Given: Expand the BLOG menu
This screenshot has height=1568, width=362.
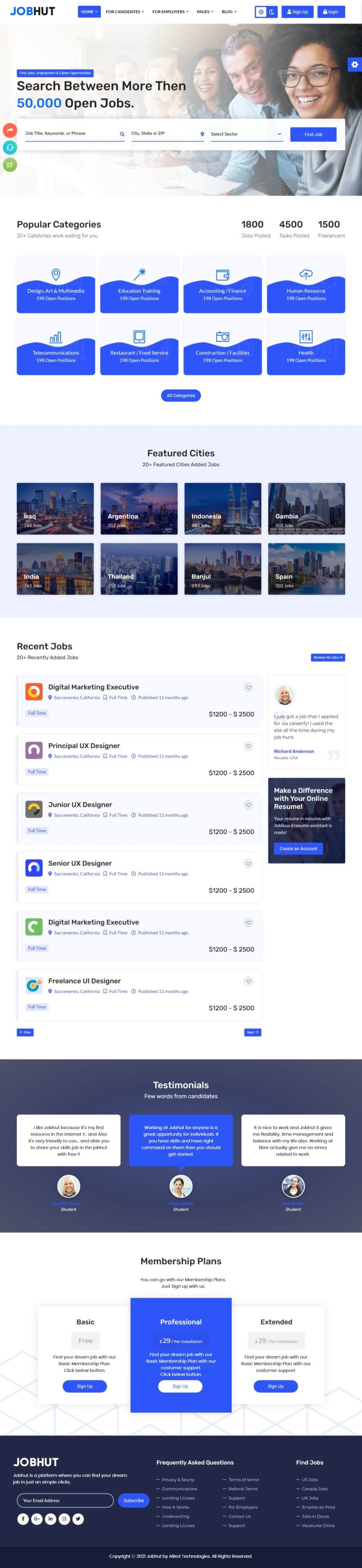Looking at the screenshot, I should 229,11.
